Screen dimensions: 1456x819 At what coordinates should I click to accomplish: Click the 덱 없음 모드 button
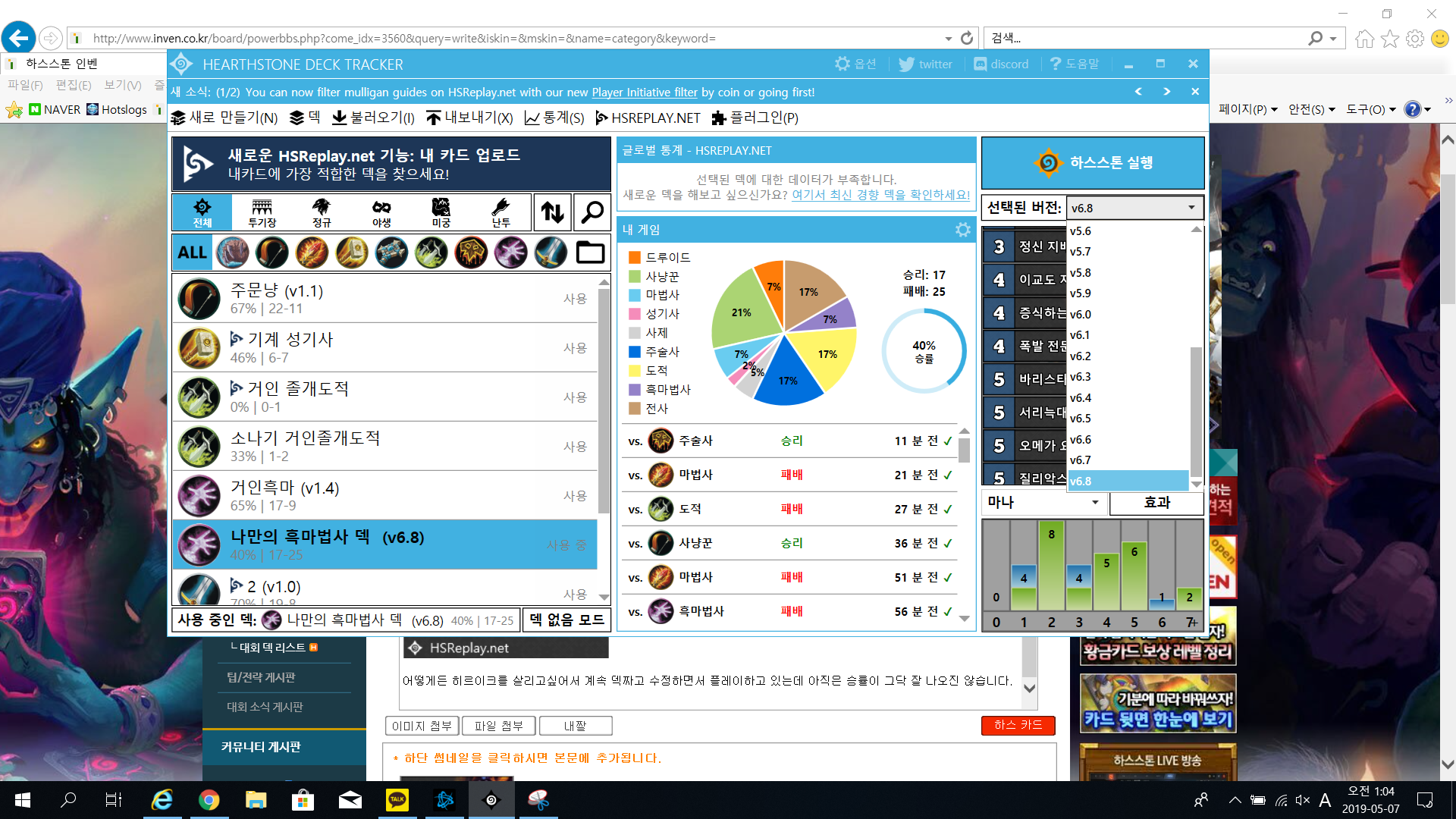point(566,620)
